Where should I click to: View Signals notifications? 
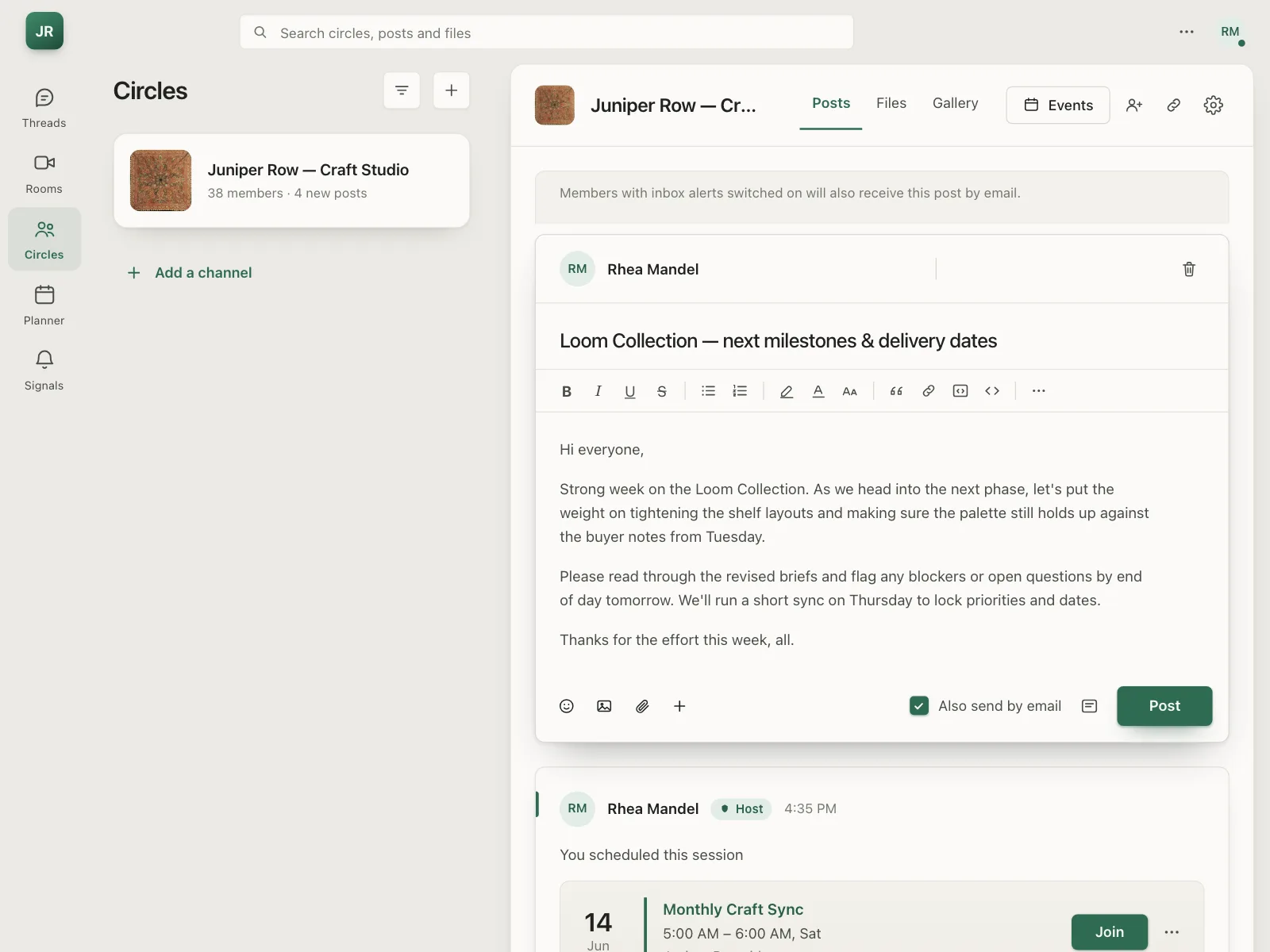tap(44, 370)
